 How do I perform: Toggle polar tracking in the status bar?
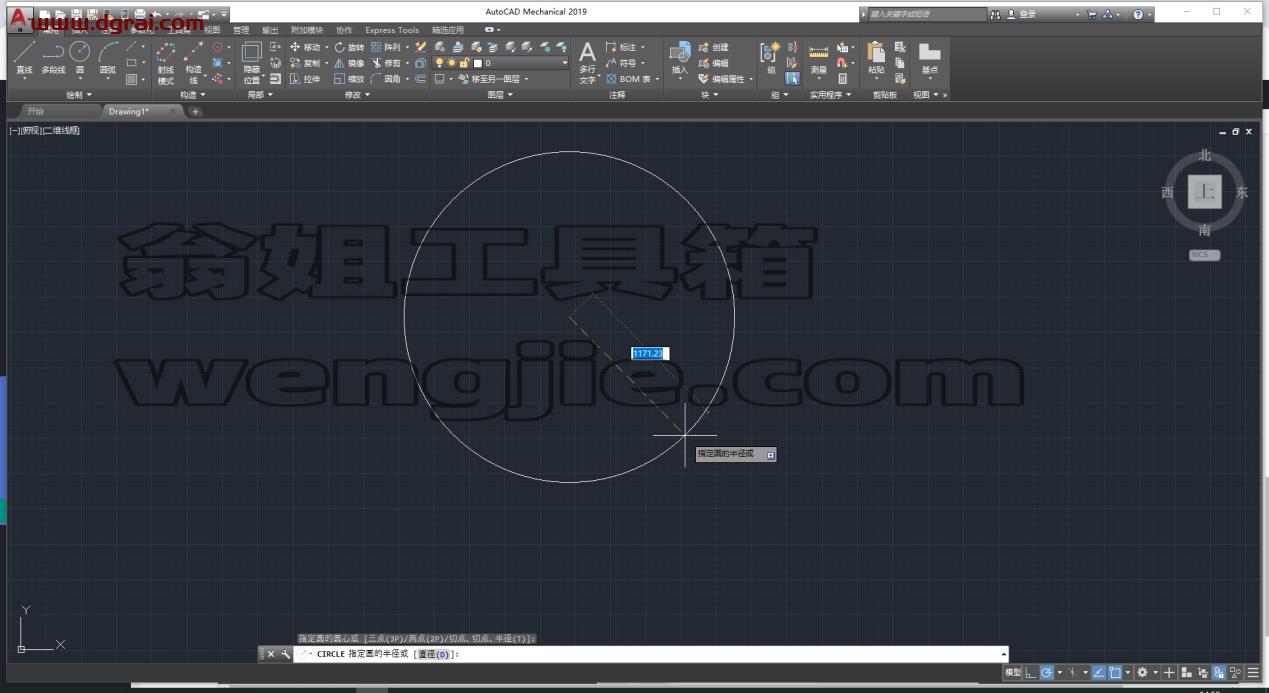coord(1046,673)
